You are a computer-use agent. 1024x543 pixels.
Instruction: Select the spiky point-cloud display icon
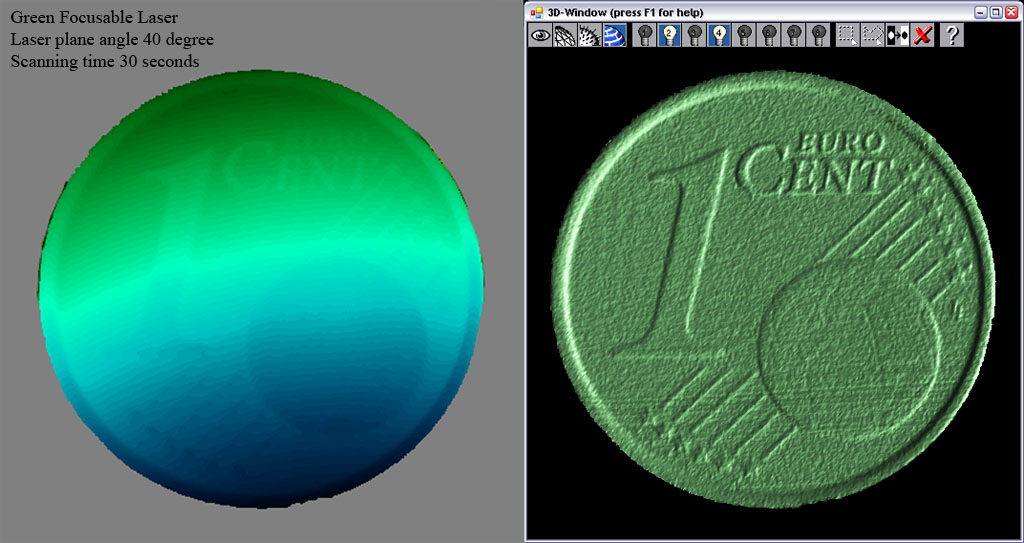[589, 36]
